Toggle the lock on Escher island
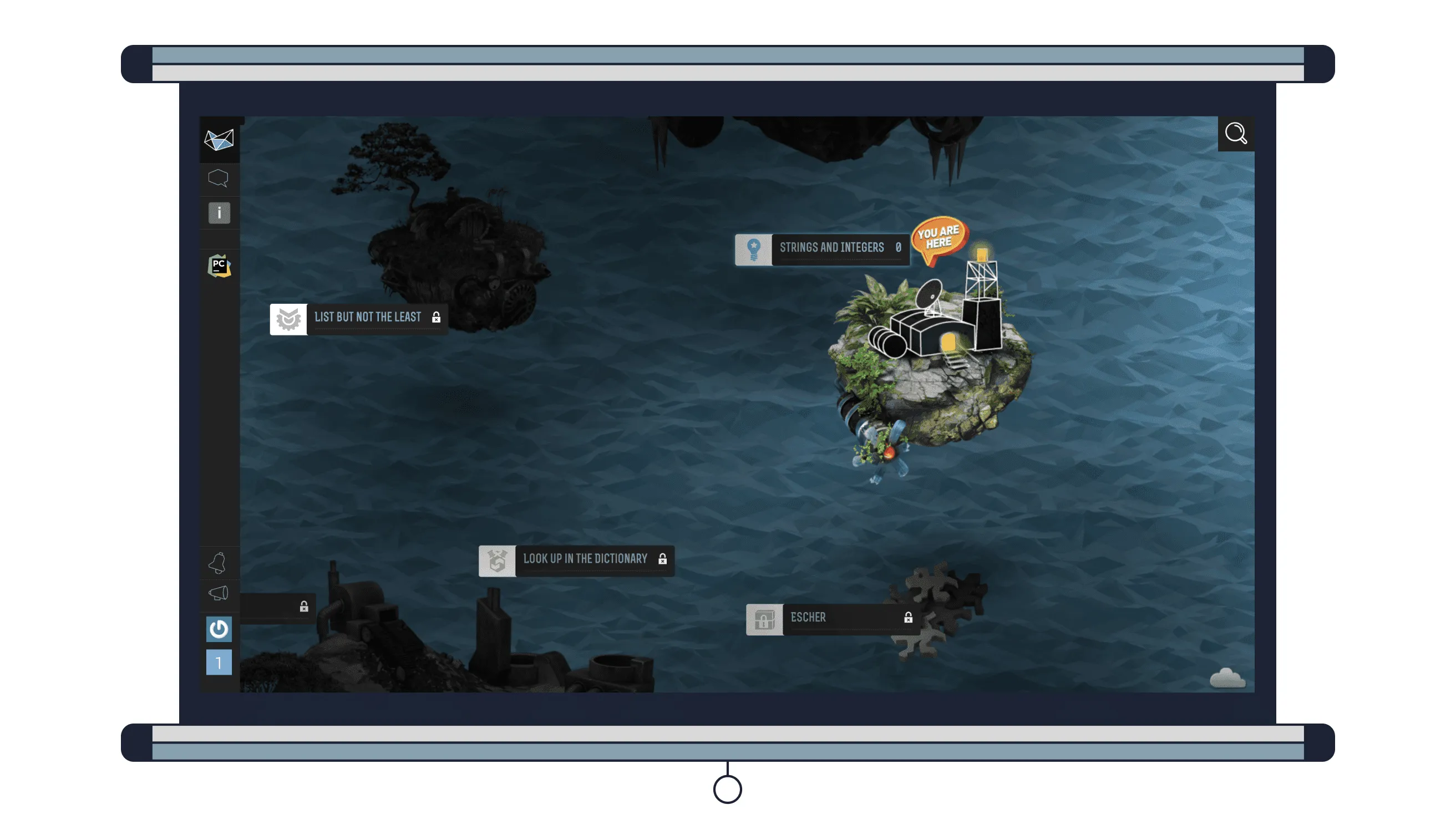 (x=909, y=617)
